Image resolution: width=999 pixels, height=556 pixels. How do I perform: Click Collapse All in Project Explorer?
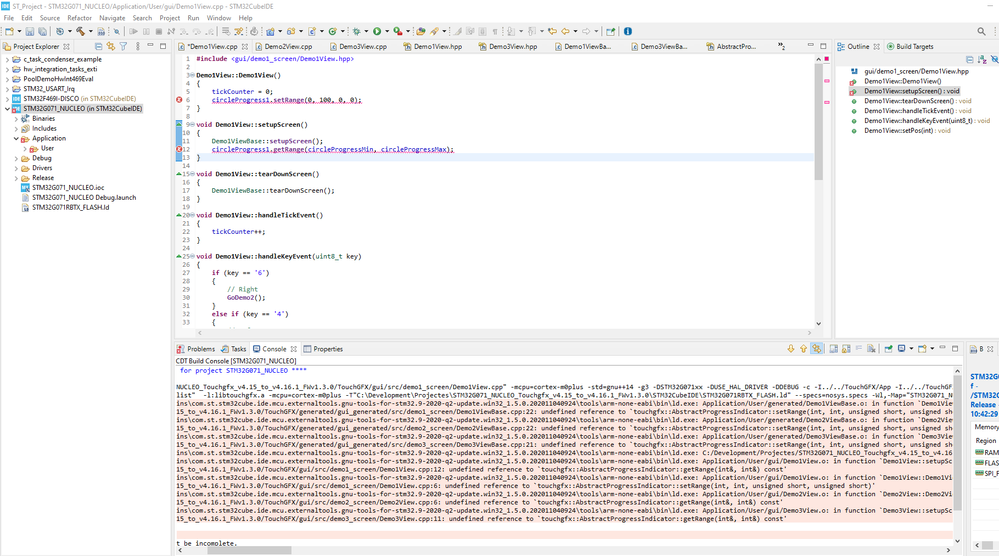coord(98,46)
